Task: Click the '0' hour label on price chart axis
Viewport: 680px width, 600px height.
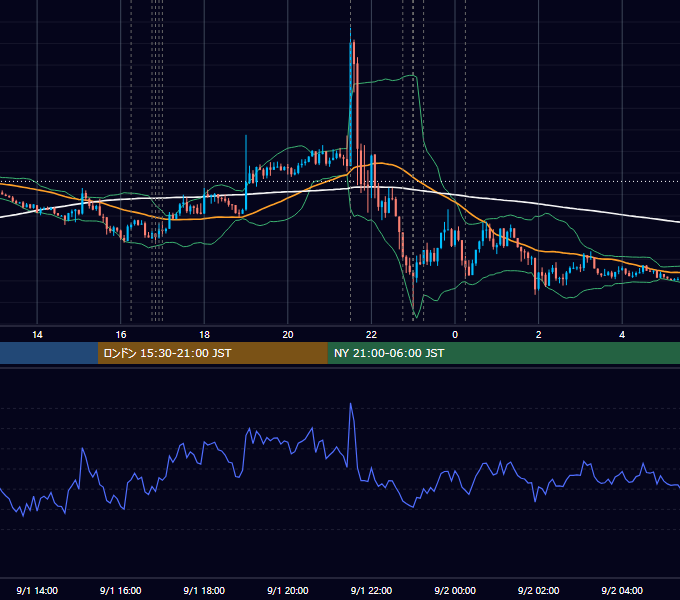Action: [455, 335]
